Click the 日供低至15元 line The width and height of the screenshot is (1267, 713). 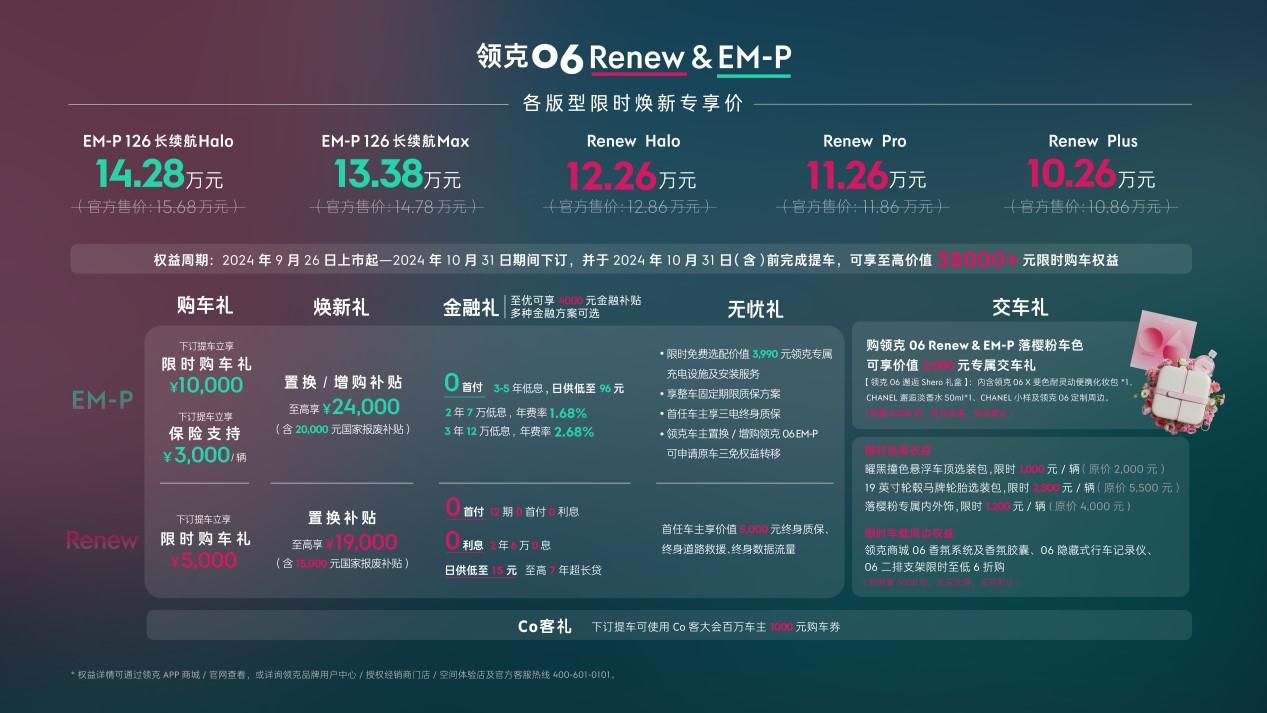click(x=522, y=570)
